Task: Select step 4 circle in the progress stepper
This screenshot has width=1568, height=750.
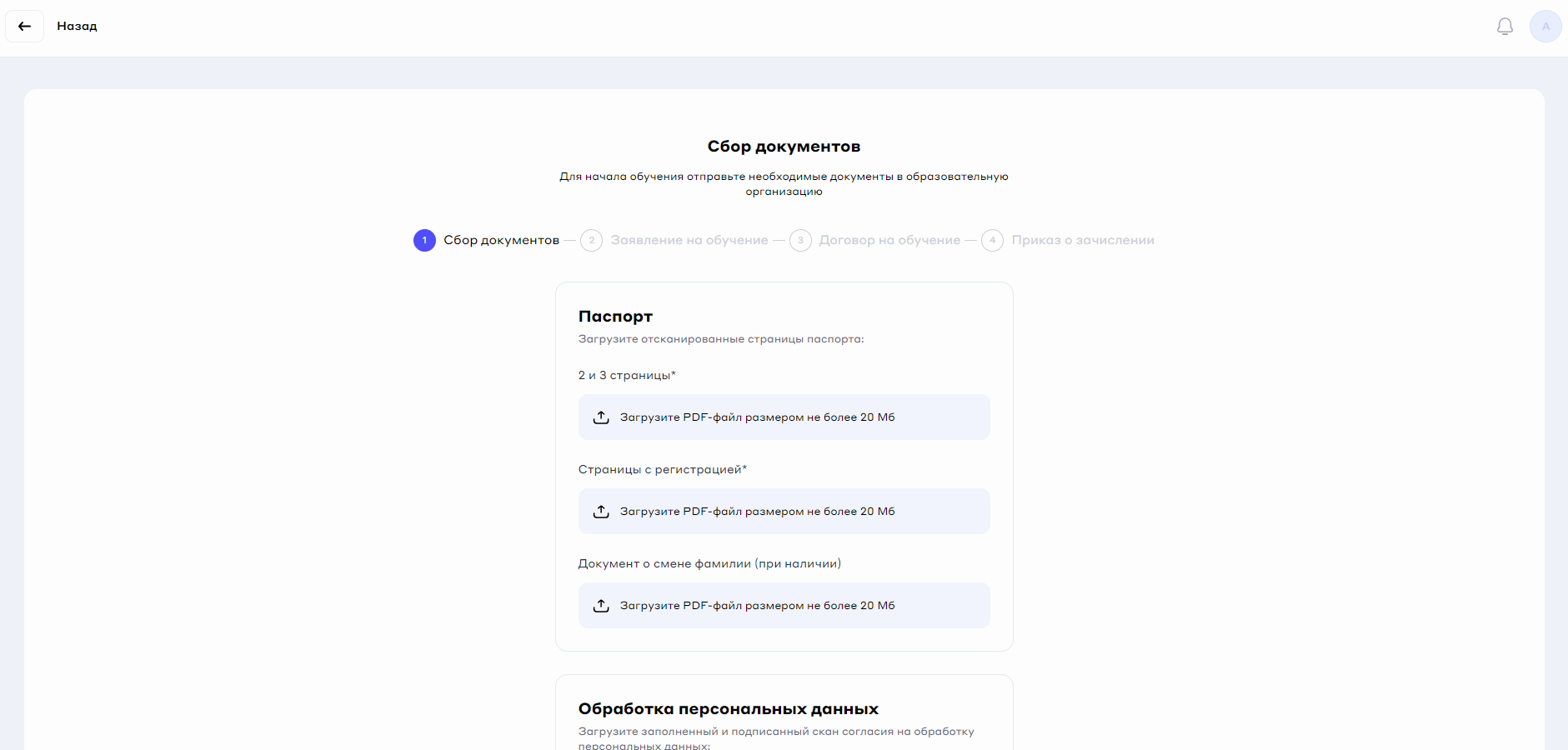Action: pos(992,241)
